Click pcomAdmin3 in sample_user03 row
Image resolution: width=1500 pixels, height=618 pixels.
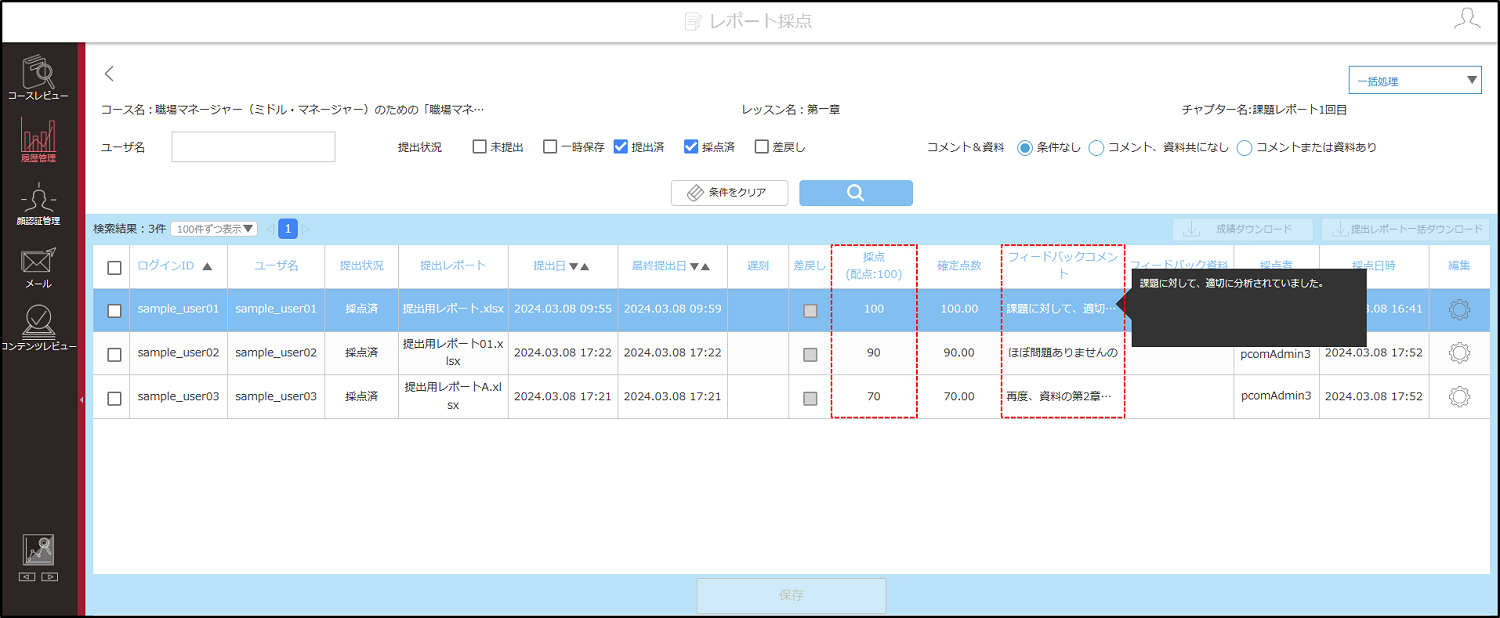coord(1276,396)
